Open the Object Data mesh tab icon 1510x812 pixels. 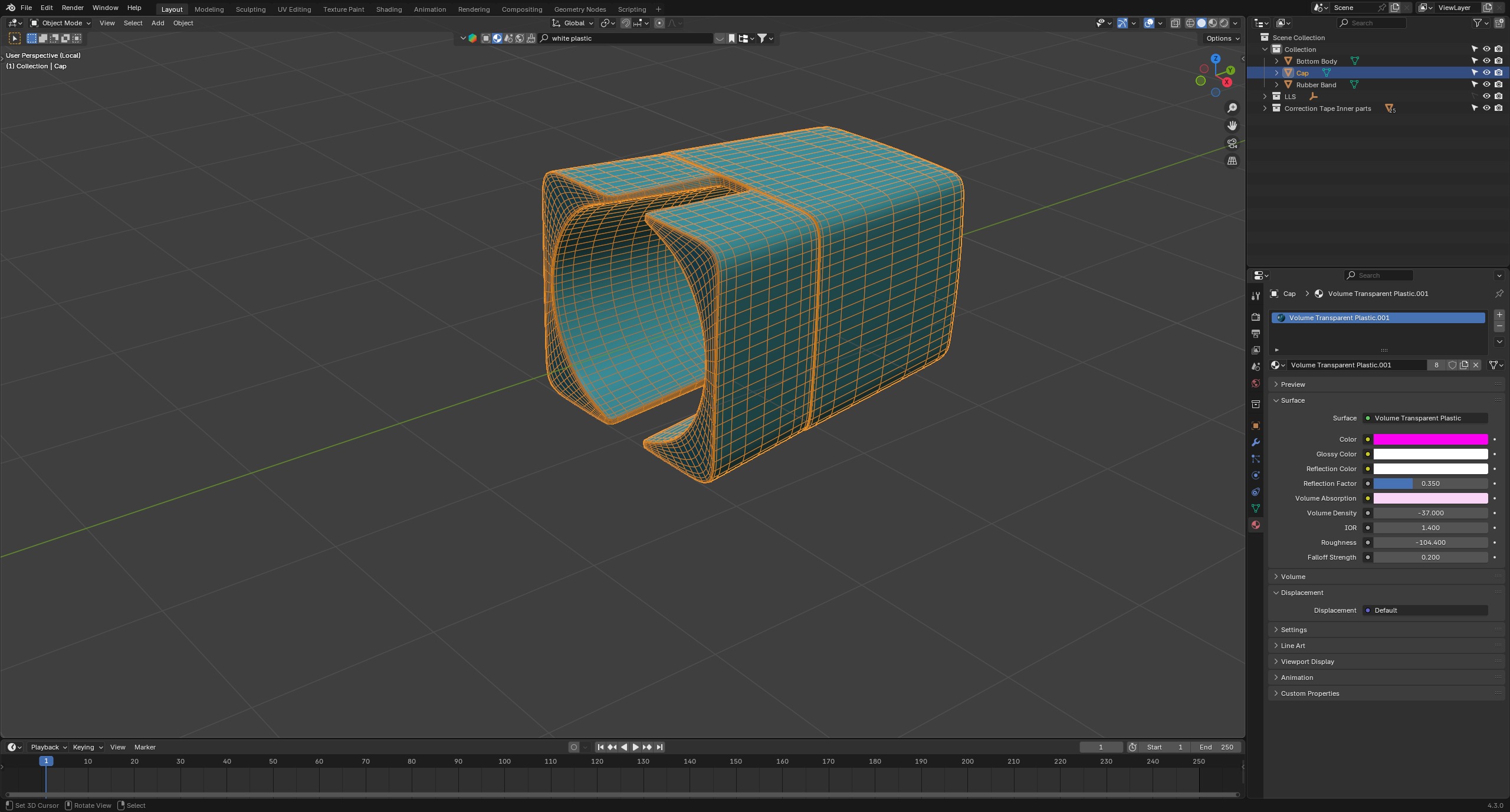1255,508
